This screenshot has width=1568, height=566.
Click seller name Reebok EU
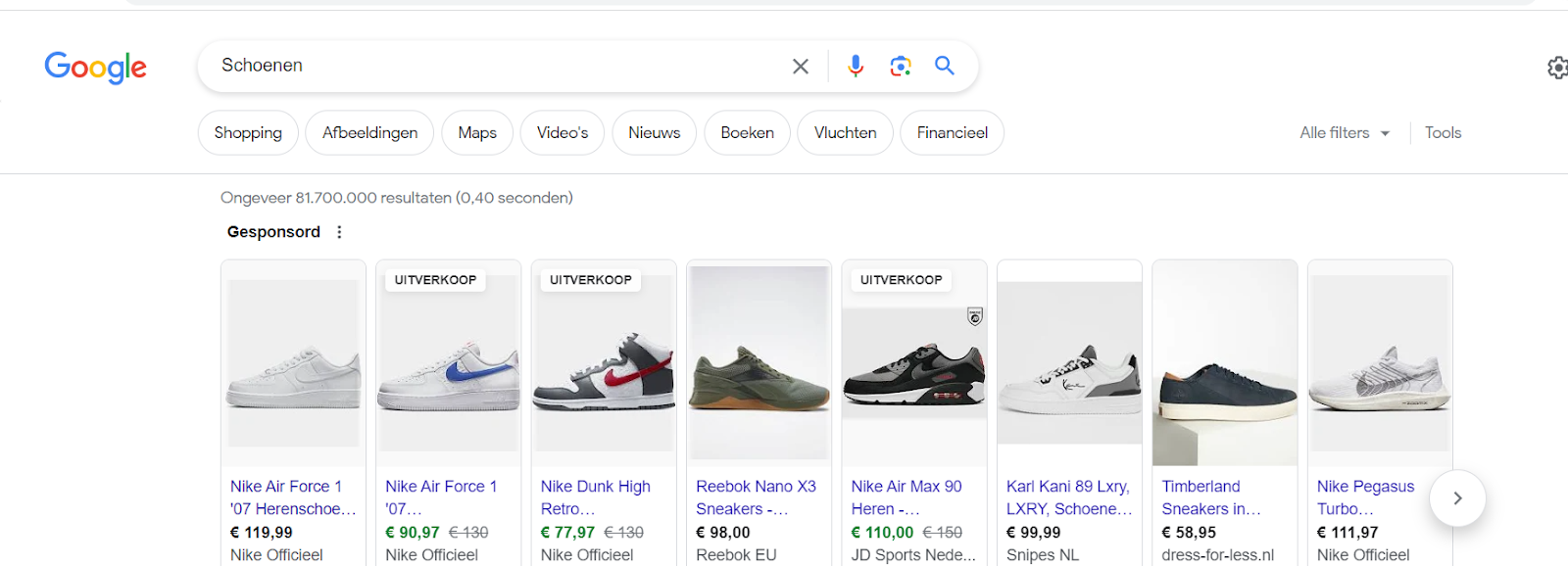(x=736, y=555)
